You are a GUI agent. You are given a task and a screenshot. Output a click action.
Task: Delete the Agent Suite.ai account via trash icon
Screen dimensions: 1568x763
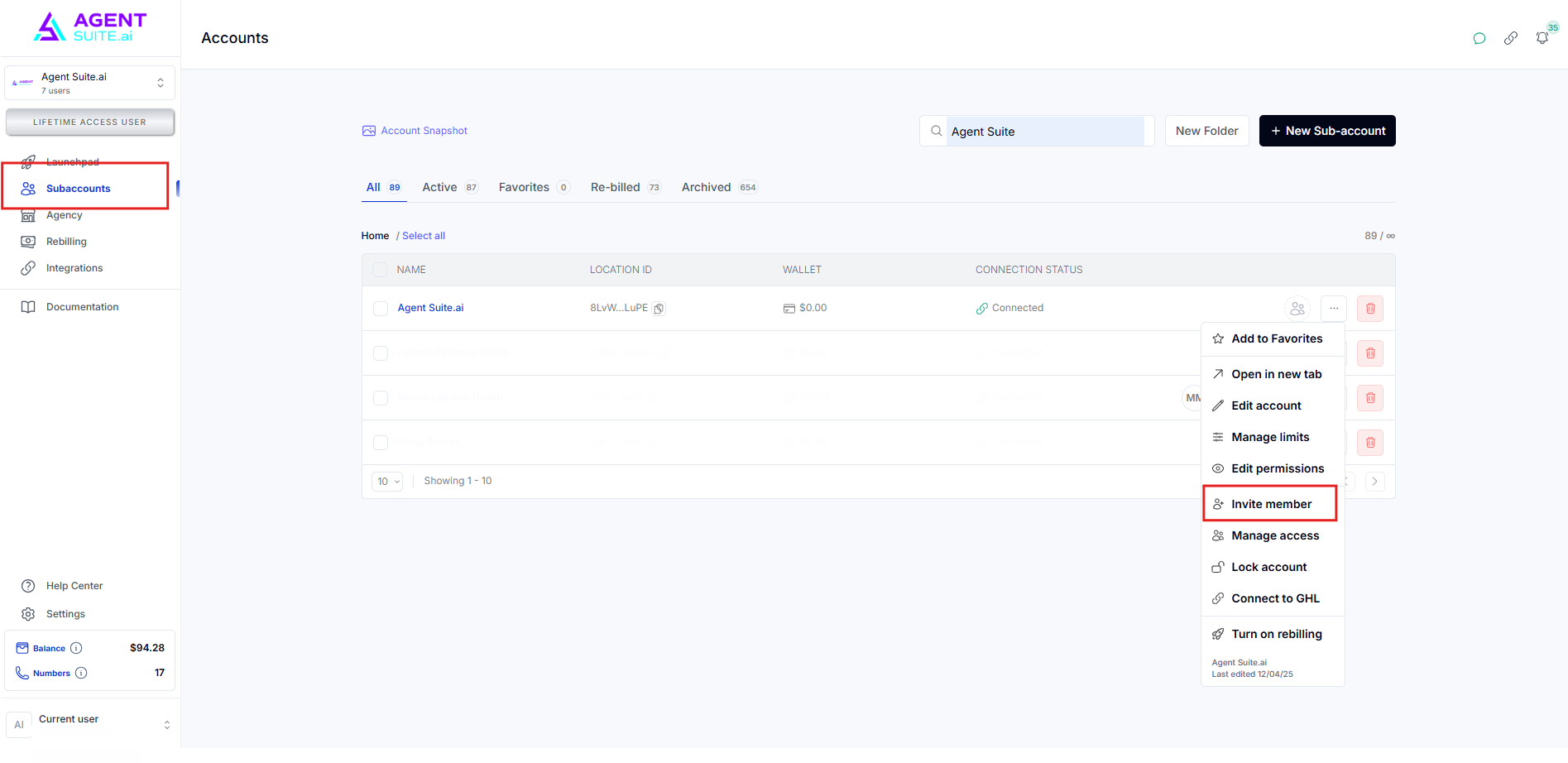click(x=1370, y=309)
